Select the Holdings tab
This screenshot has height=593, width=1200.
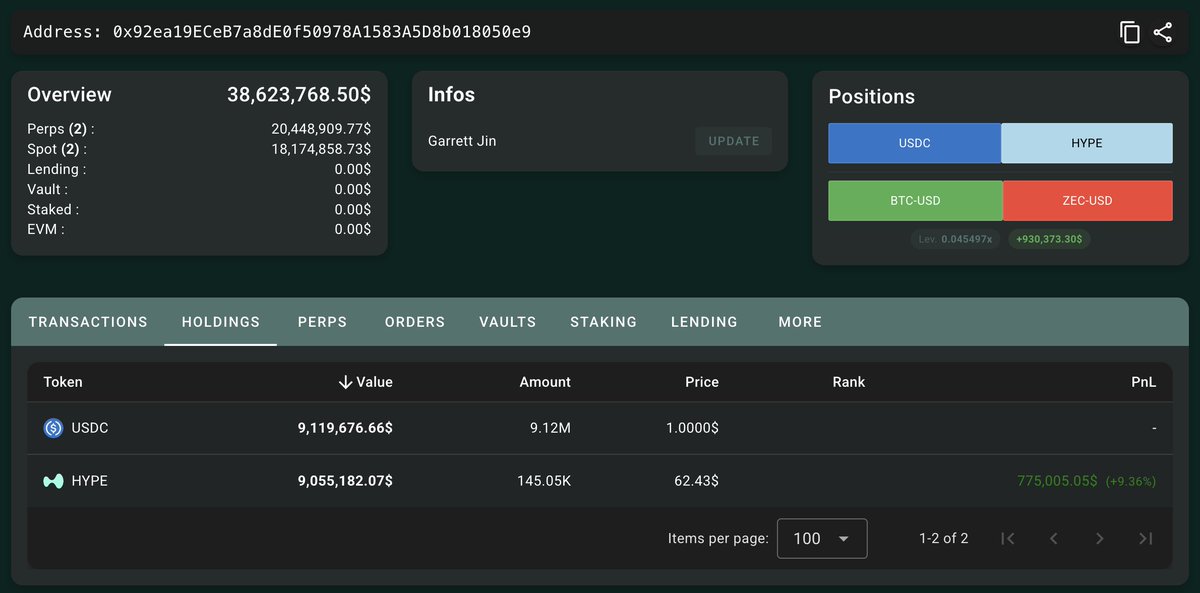221,322
